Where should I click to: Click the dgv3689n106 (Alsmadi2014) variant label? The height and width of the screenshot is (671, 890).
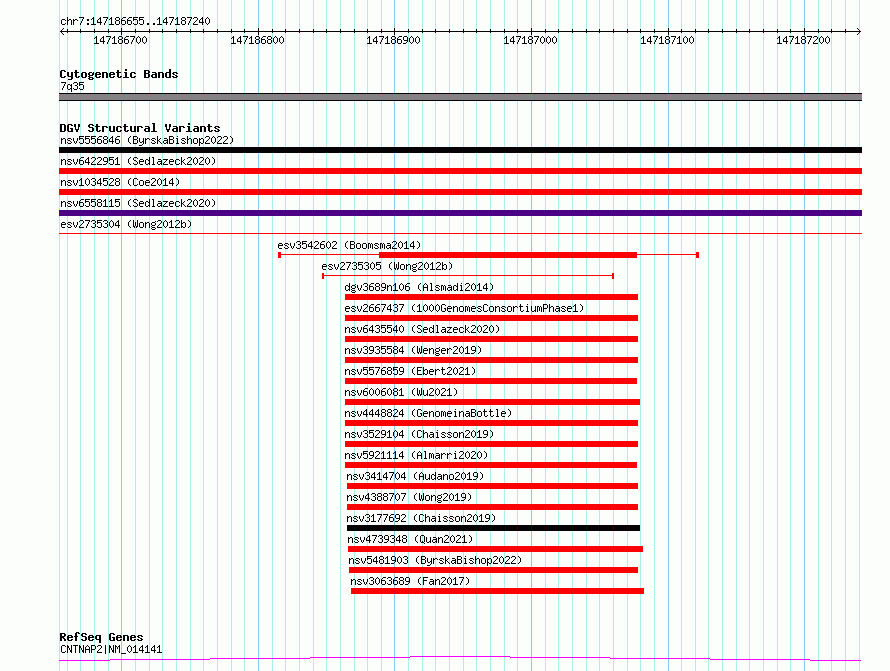click(419, 287)
